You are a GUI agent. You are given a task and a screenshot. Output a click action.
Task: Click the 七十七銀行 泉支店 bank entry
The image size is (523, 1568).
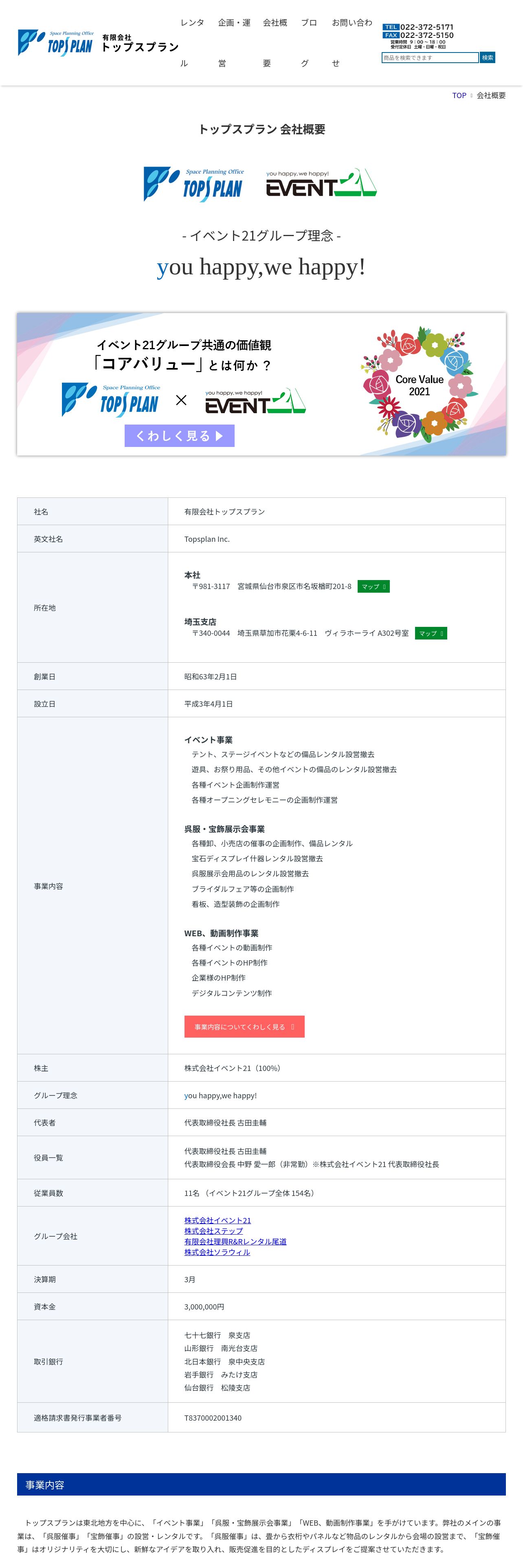[x=218, y=1336]
